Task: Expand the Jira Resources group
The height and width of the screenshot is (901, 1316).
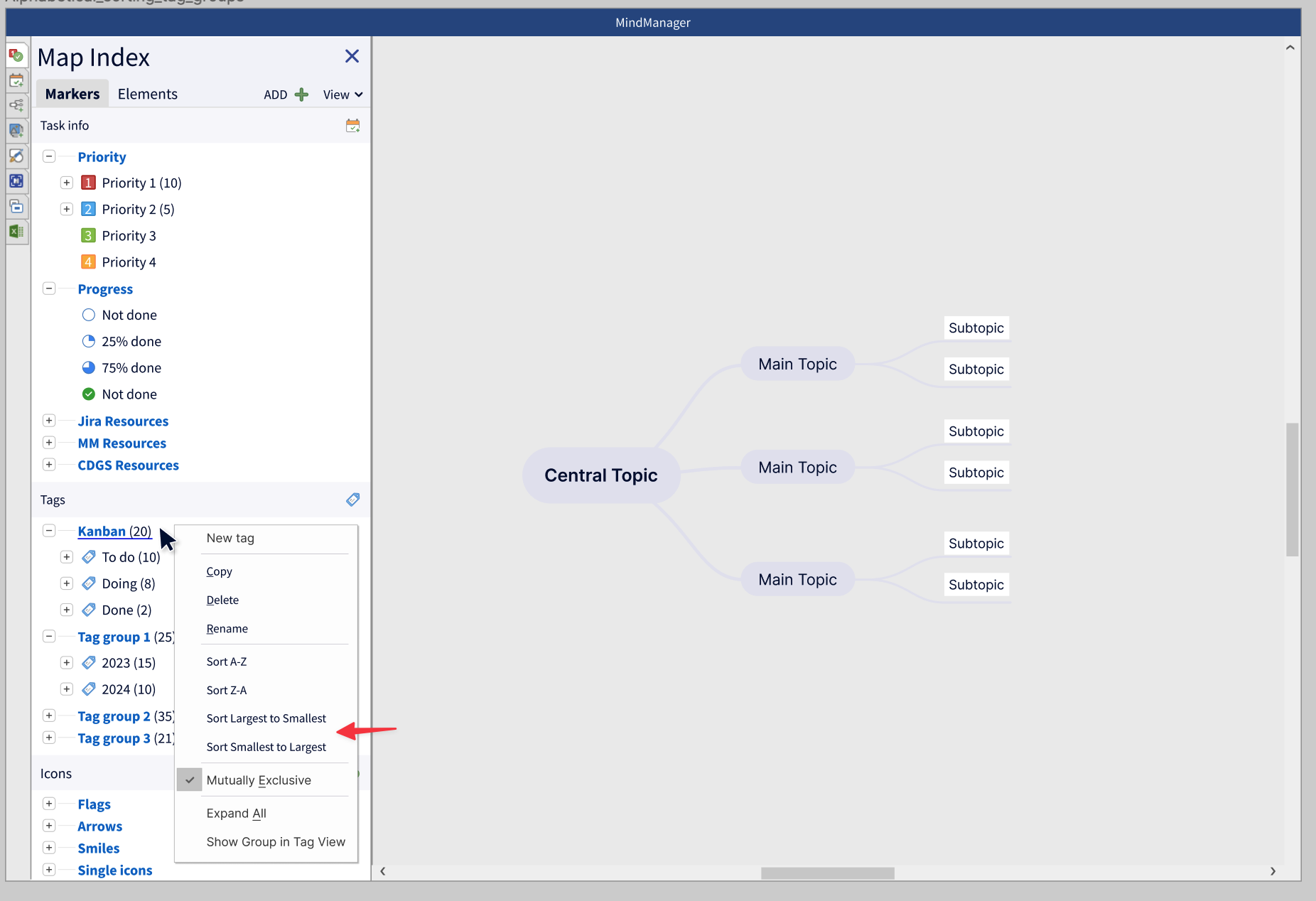Action: [49, 421]
